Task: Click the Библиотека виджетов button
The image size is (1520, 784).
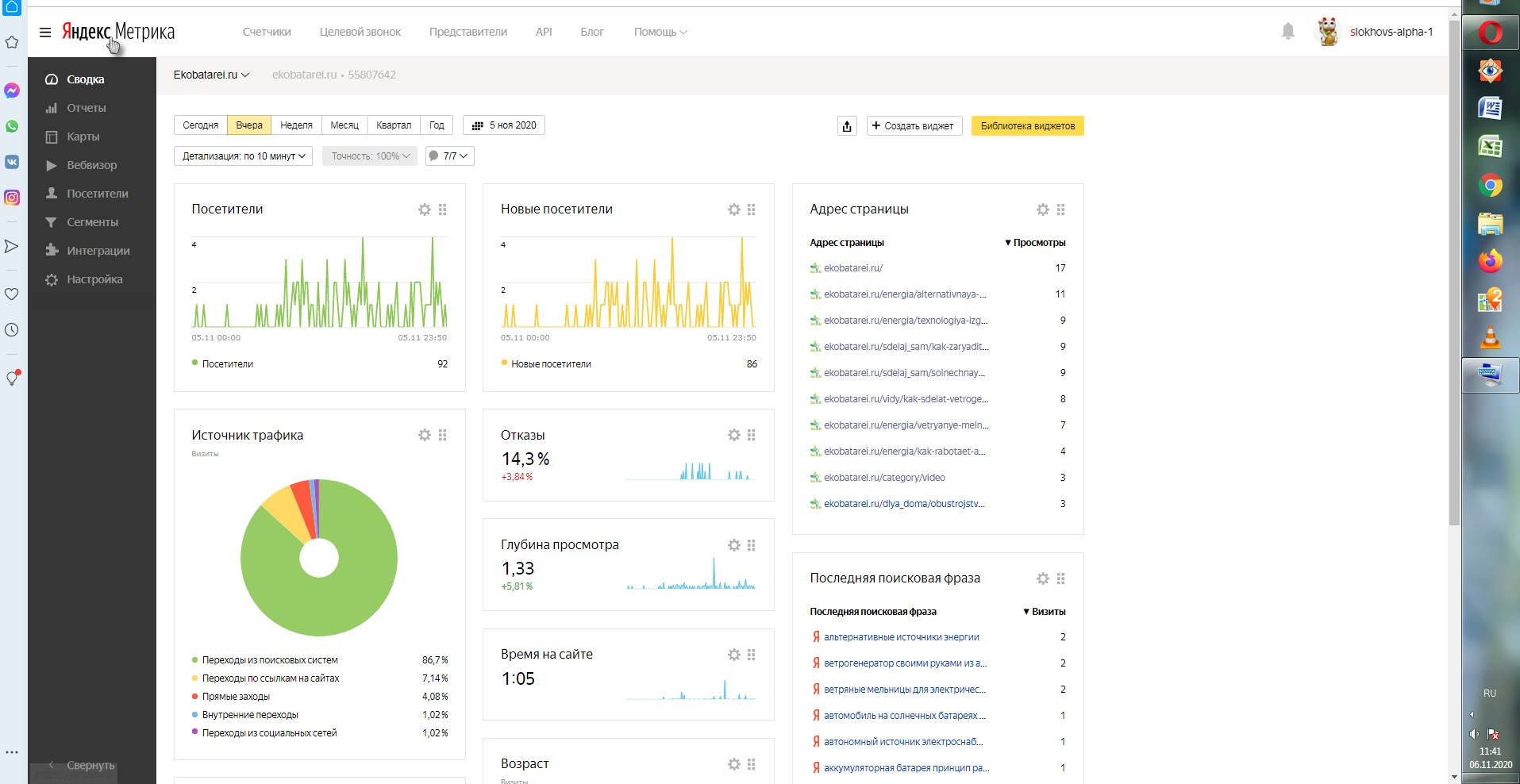Action: (x=1027, y=126)
